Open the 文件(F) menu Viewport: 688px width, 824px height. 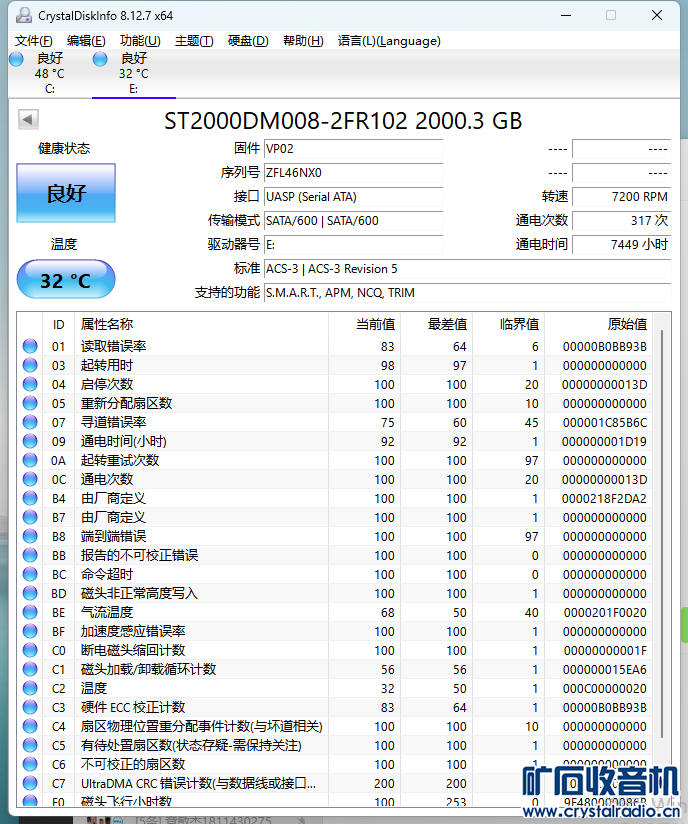tap(34, 41)
